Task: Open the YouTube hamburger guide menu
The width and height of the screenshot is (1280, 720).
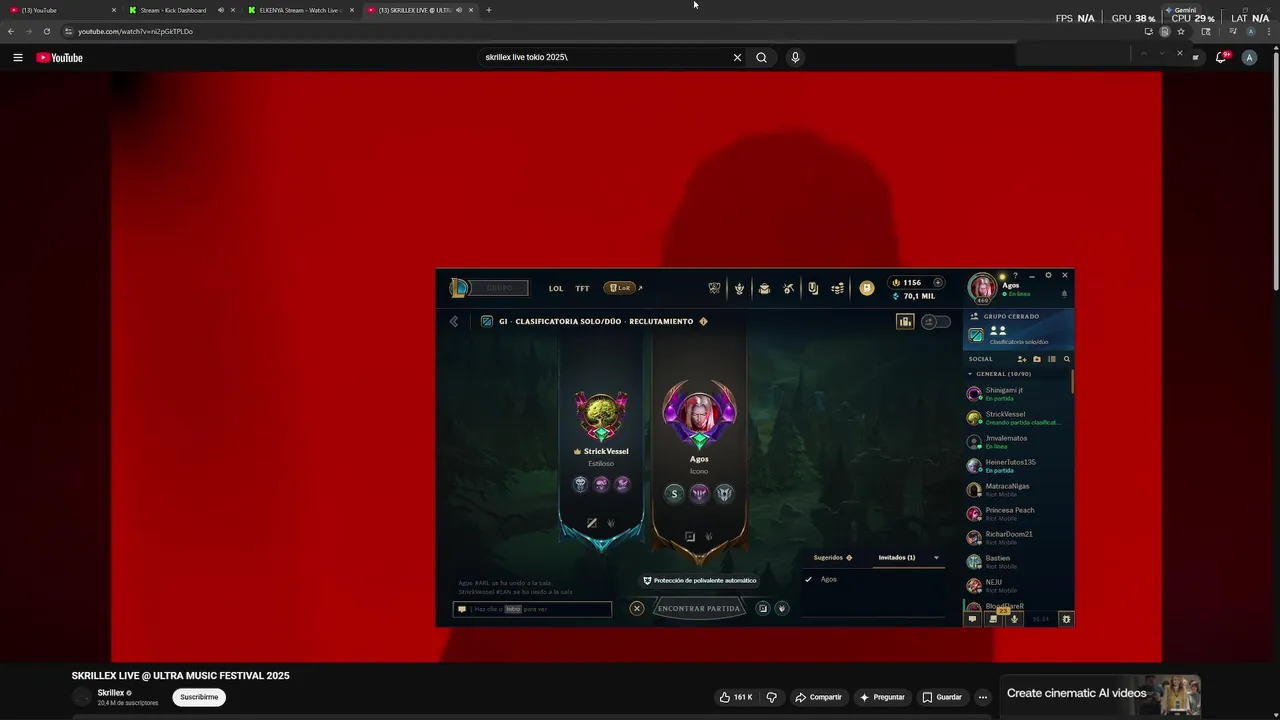Action: (x=18, y=58)
